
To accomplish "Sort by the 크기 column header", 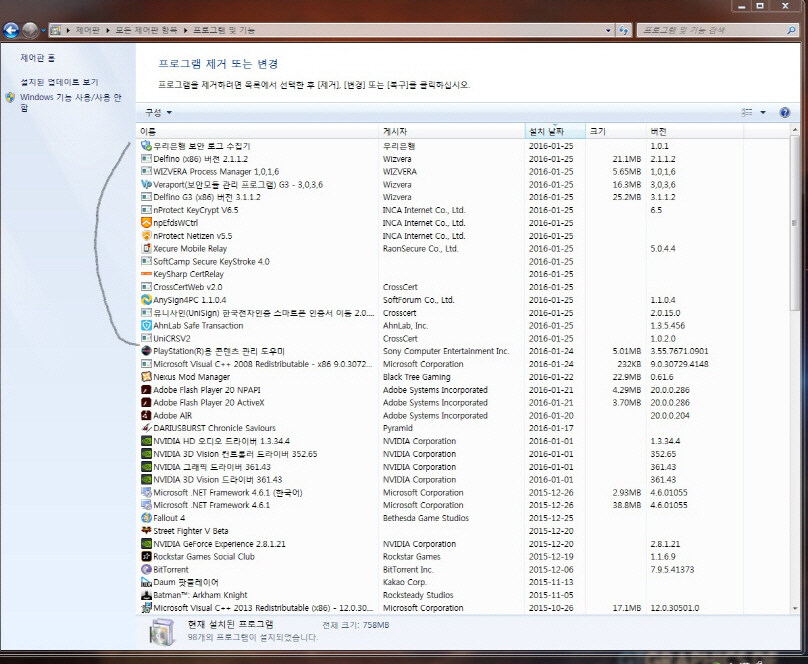I will point(615,131).
